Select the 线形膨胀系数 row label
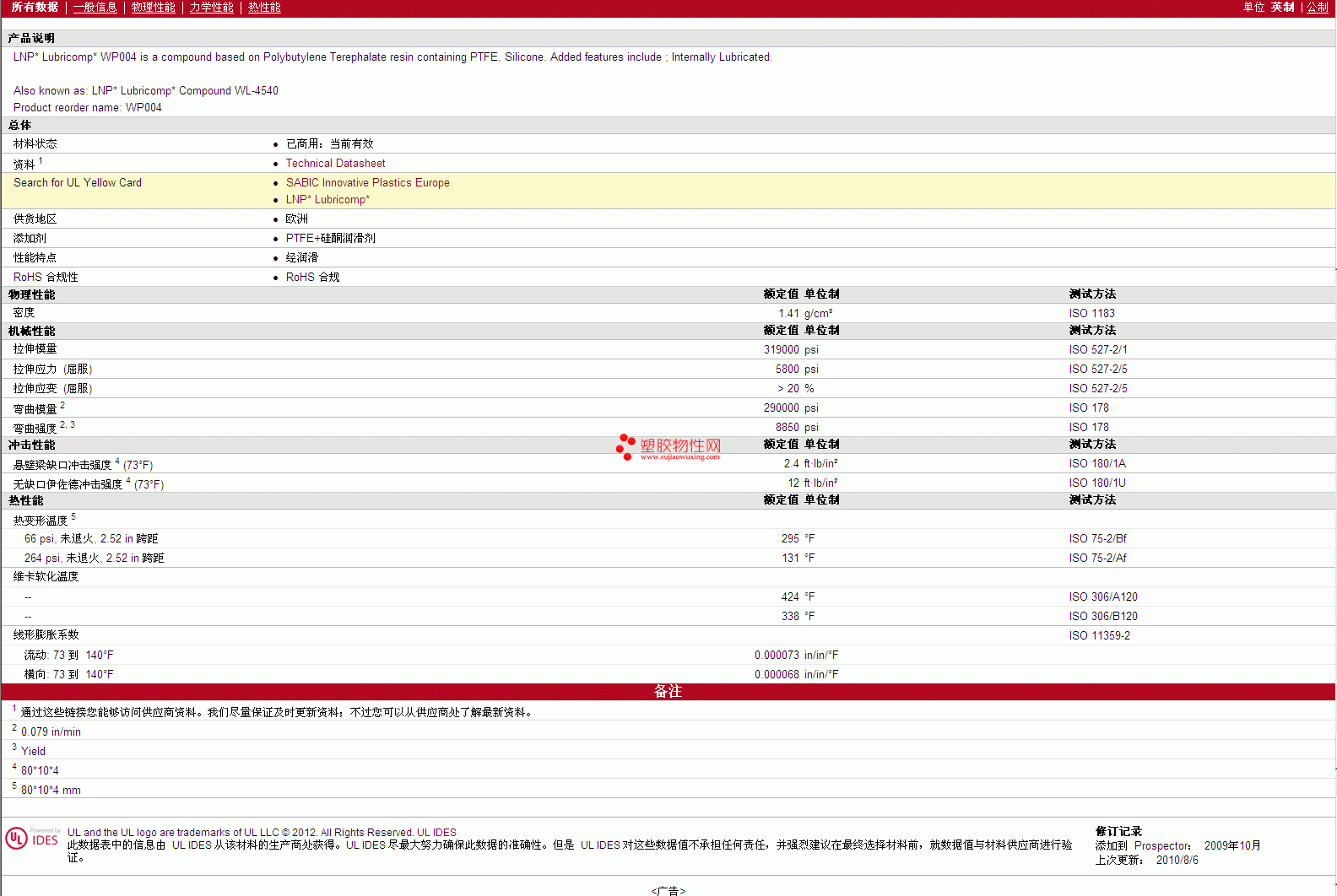 coord(46,635)
